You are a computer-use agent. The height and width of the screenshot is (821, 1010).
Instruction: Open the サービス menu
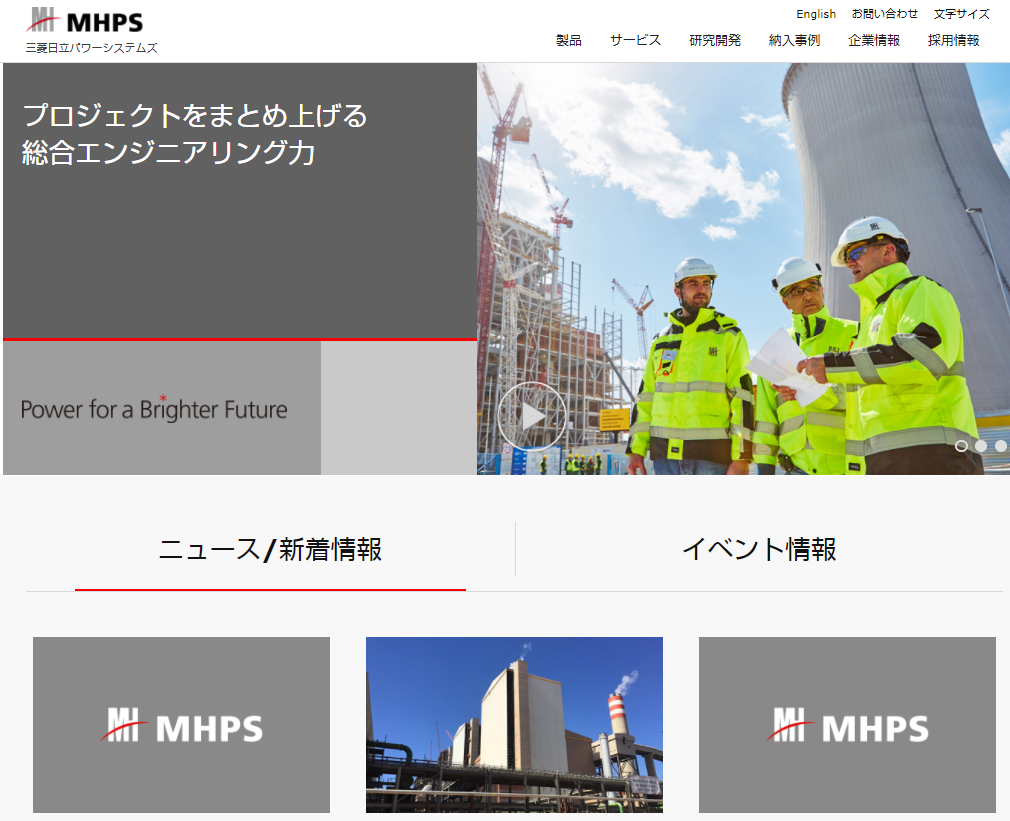(635, 40)
